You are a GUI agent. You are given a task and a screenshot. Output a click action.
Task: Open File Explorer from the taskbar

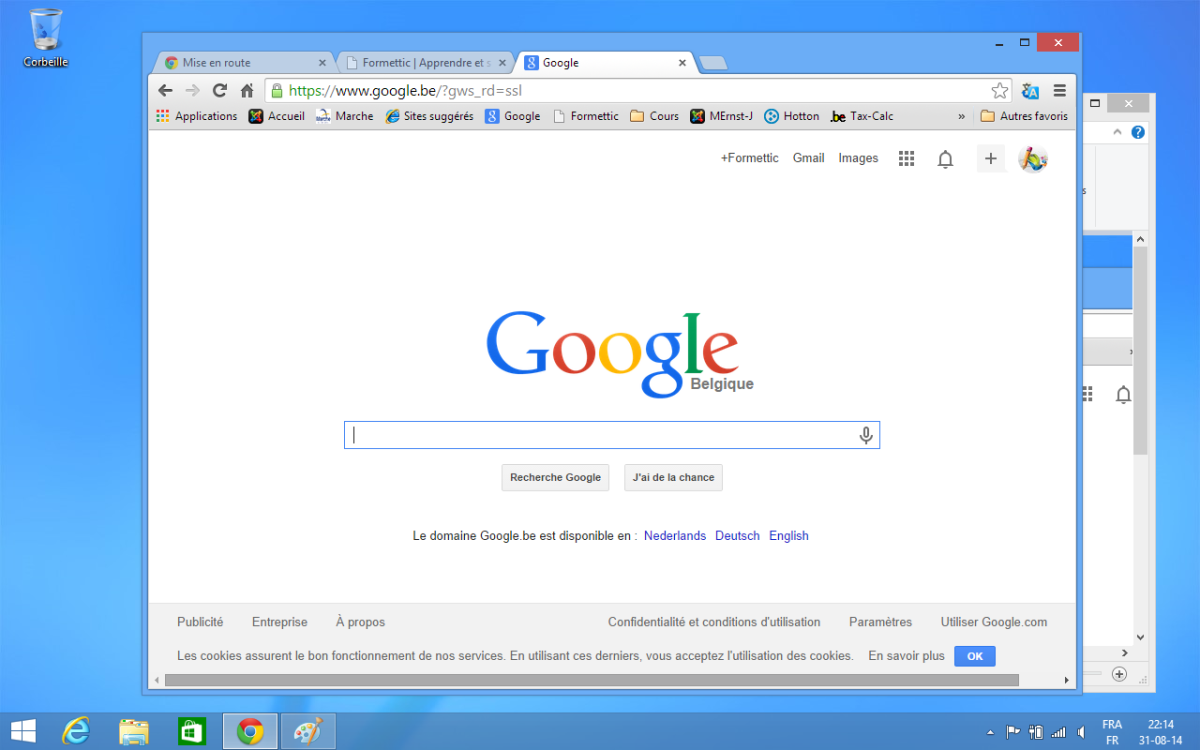click(134, 731)
